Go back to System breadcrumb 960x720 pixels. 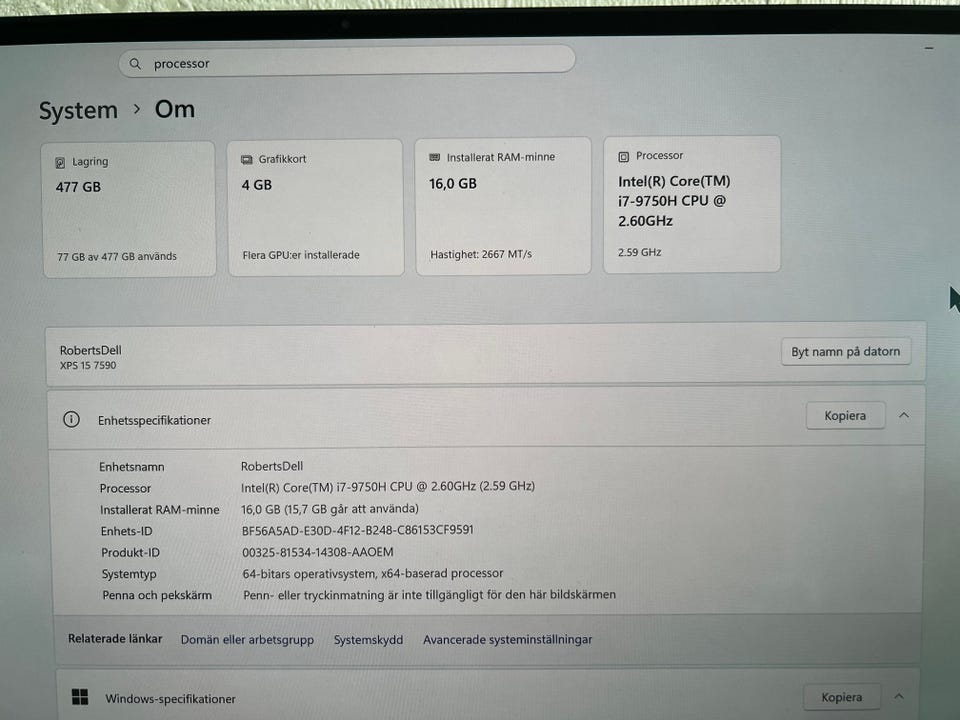click(x=78, y=111)
